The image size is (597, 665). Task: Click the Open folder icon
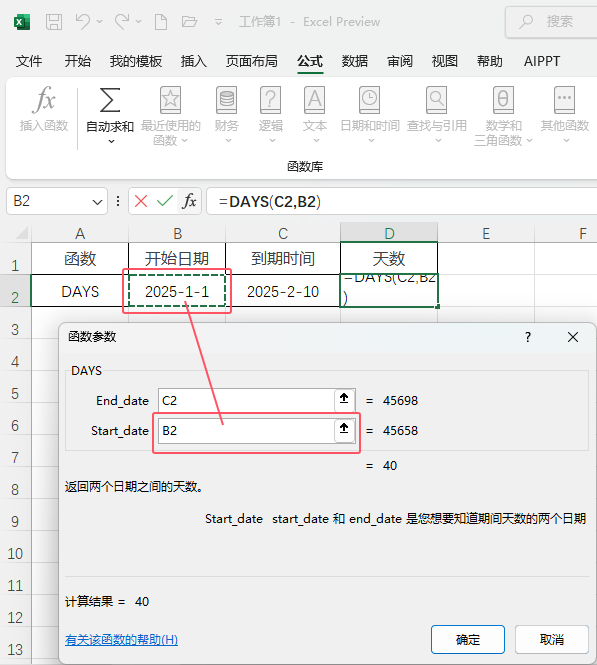pyautogui.click(x=189, y=22)
